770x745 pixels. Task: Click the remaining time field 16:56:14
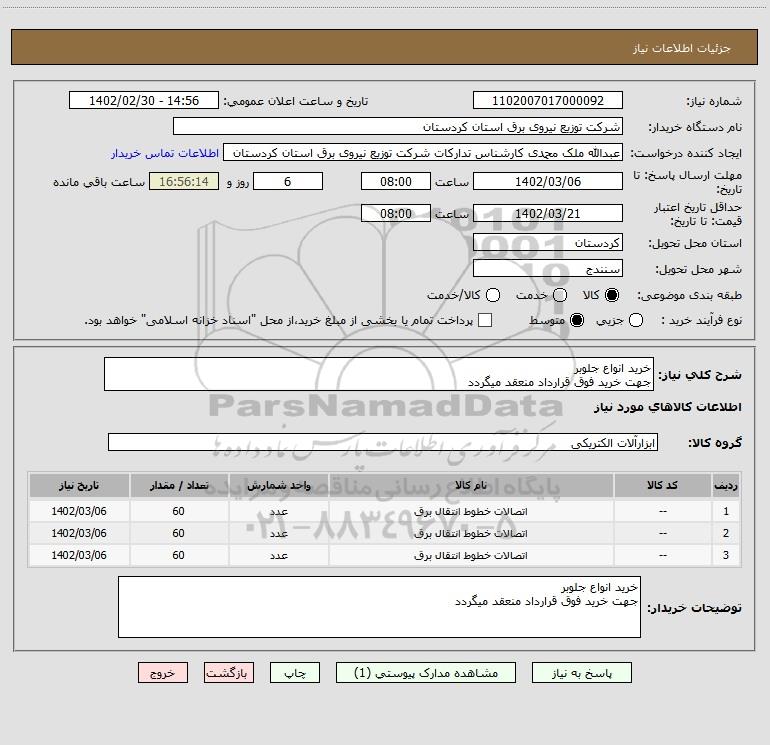184,181
